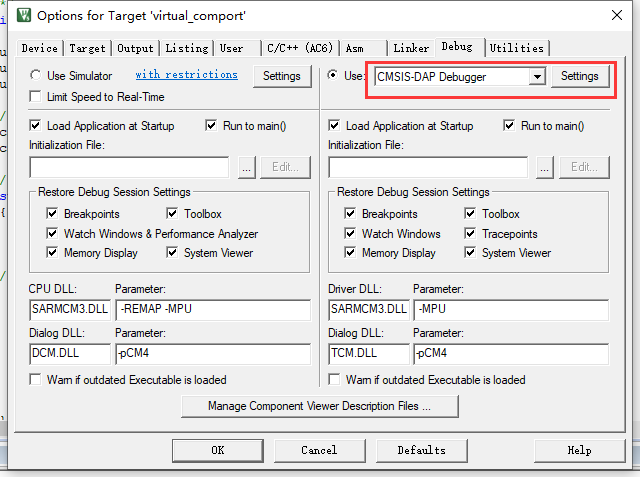Switch to the Device tab
This screenshot has height=477, width=640.
pyautogui.click(x=40, y=48)
